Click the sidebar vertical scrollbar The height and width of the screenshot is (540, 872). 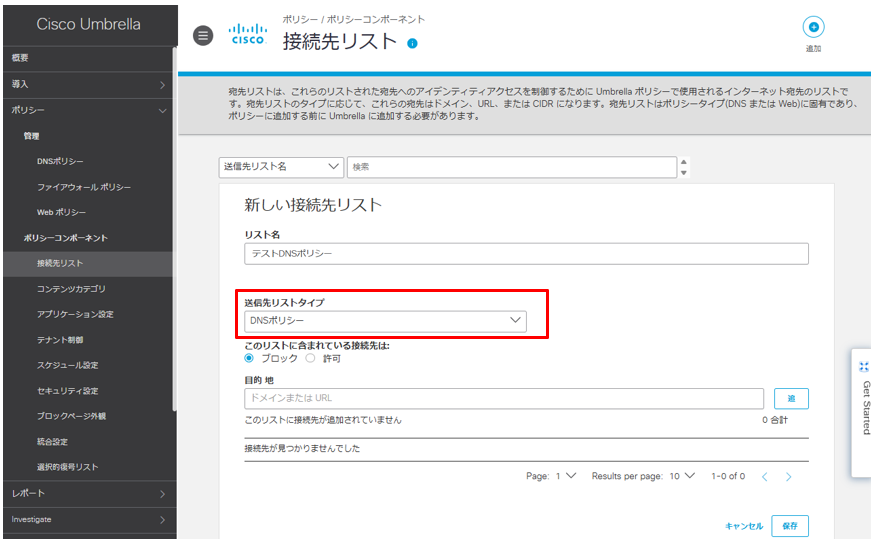click(175, 228)
